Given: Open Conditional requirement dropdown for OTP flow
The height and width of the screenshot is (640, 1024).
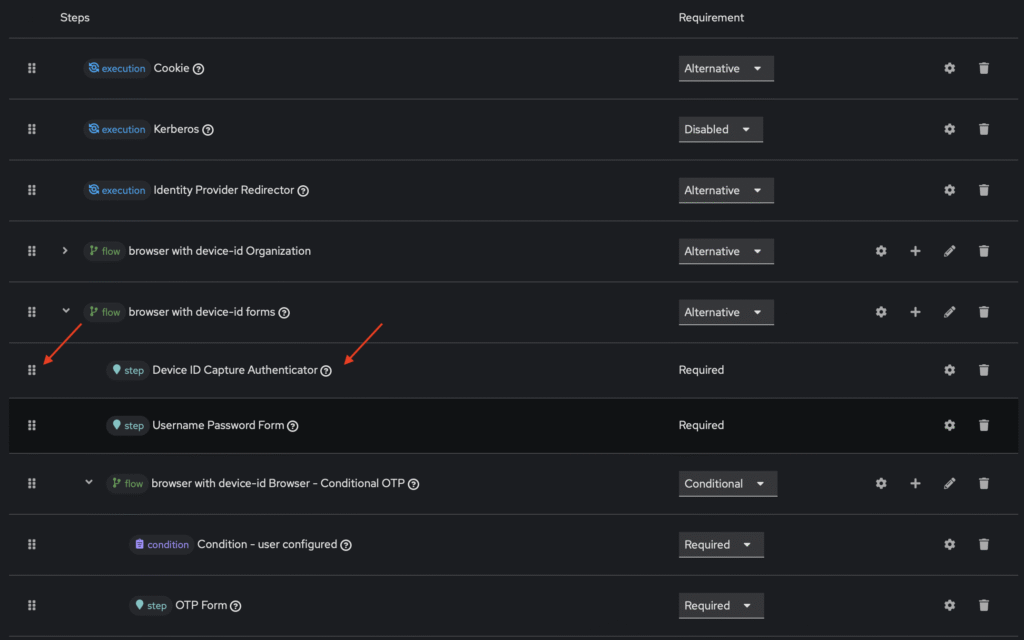Looking at the screenshot, I should click(x=727, y=484).
